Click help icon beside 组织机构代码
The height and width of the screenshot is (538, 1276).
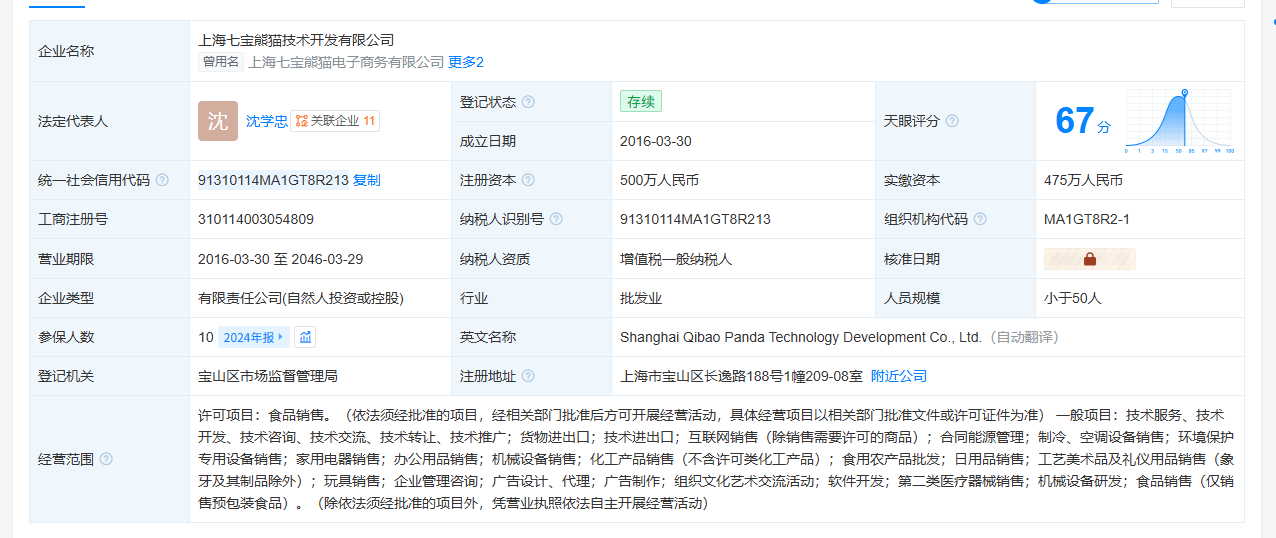980,219
